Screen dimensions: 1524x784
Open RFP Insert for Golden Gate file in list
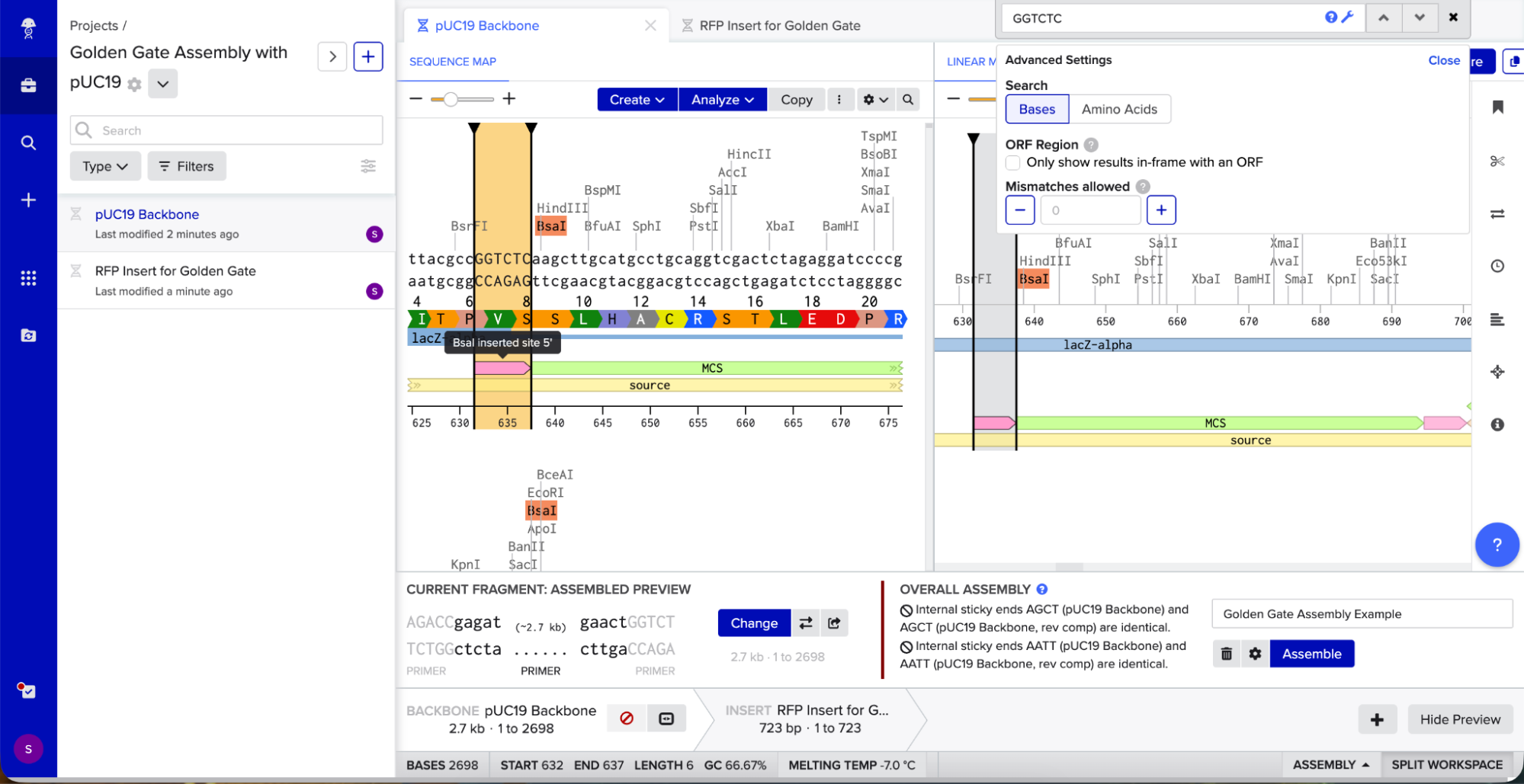click(226, 280)
